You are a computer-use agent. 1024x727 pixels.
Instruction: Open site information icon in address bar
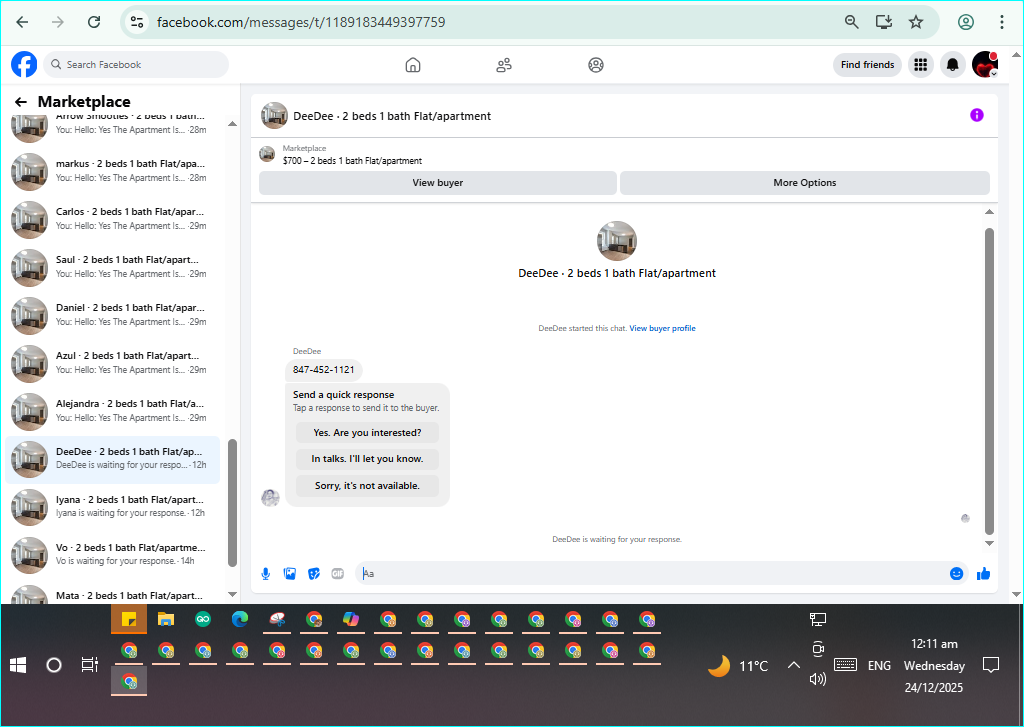137,22
